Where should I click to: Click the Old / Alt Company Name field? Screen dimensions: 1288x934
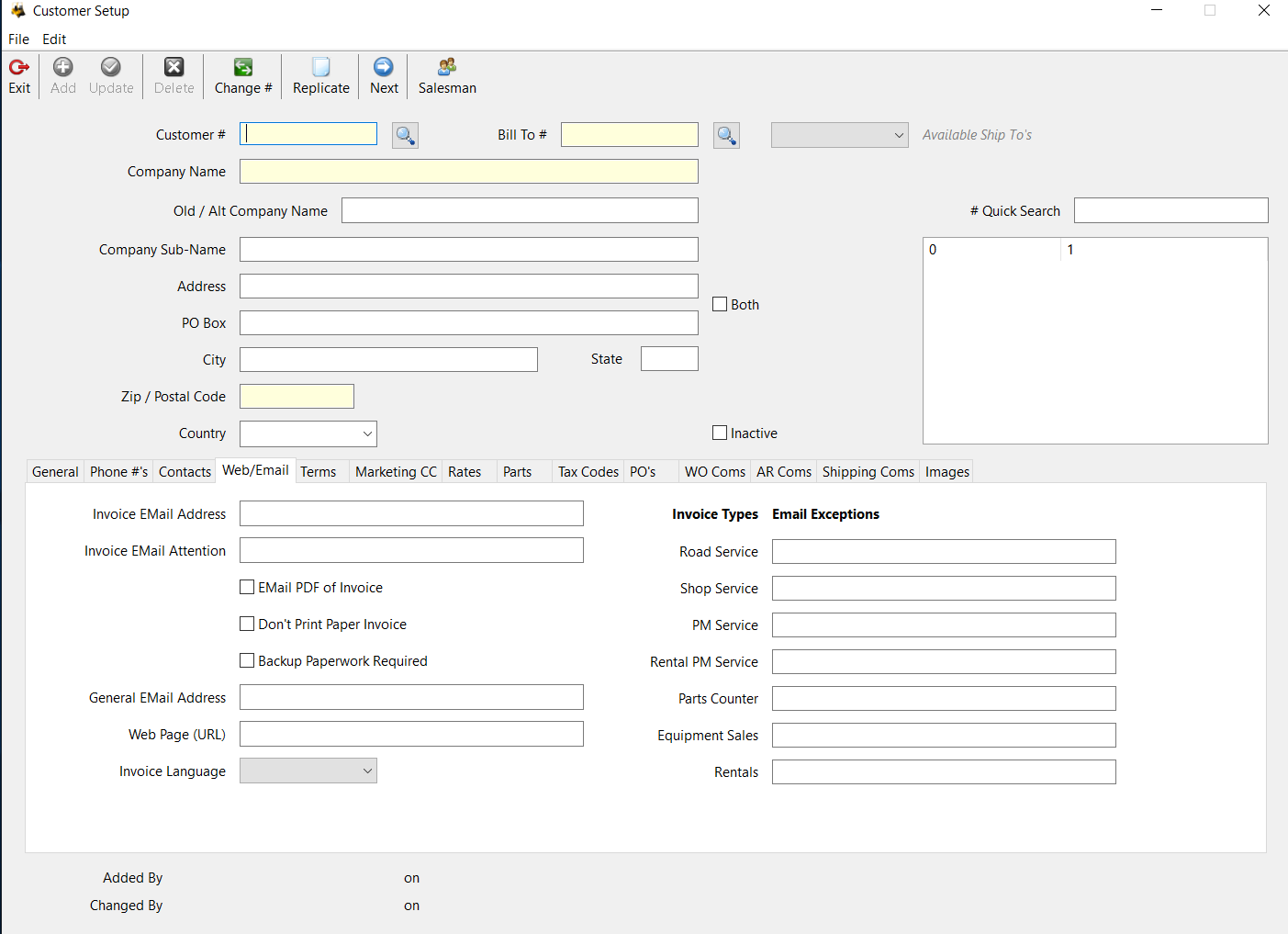(x=520, y=210)
